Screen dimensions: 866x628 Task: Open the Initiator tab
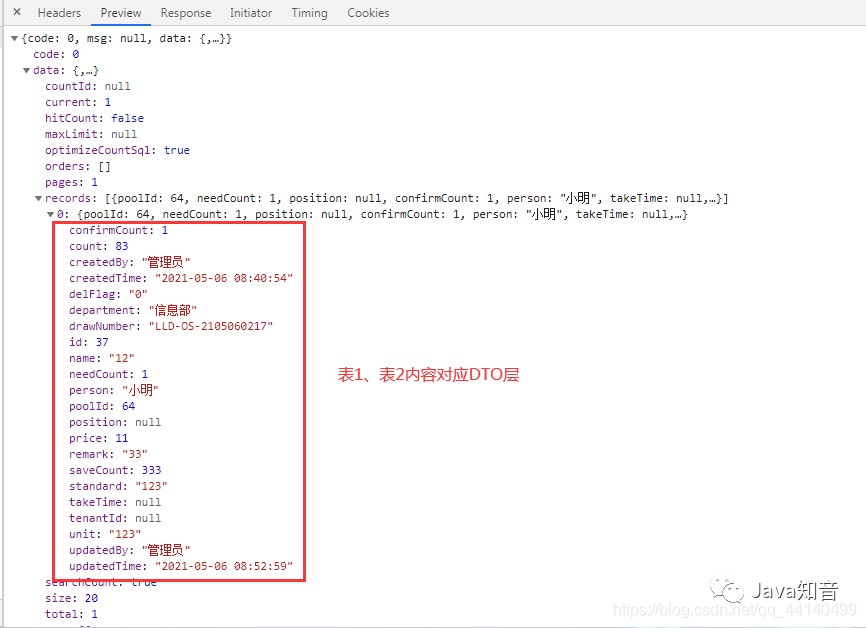250,12
